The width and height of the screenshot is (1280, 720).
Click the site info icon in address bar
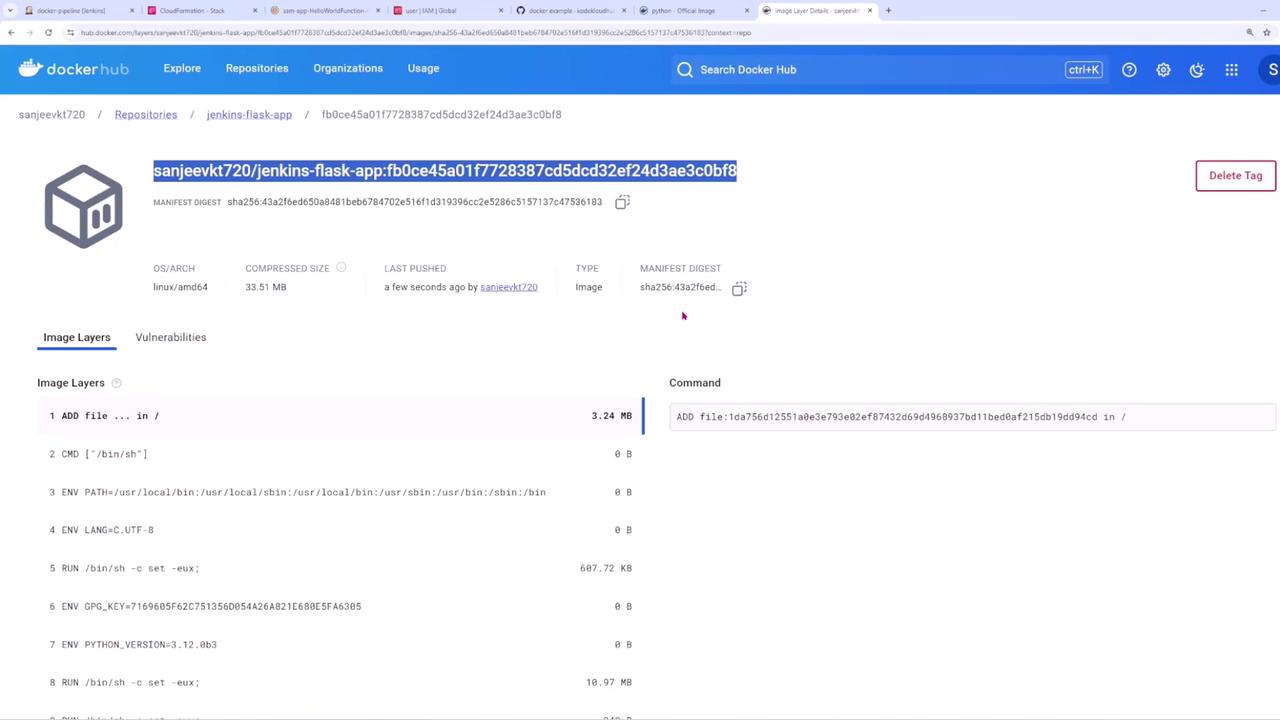pos(70,32)
